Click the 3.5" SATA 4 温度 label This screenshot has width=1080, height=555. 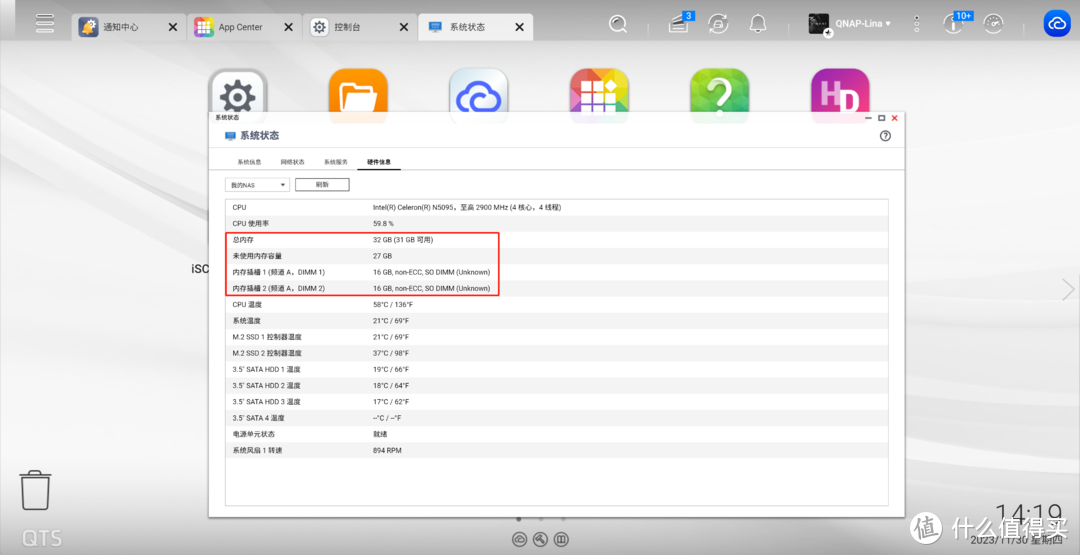[x=258, y=418]
